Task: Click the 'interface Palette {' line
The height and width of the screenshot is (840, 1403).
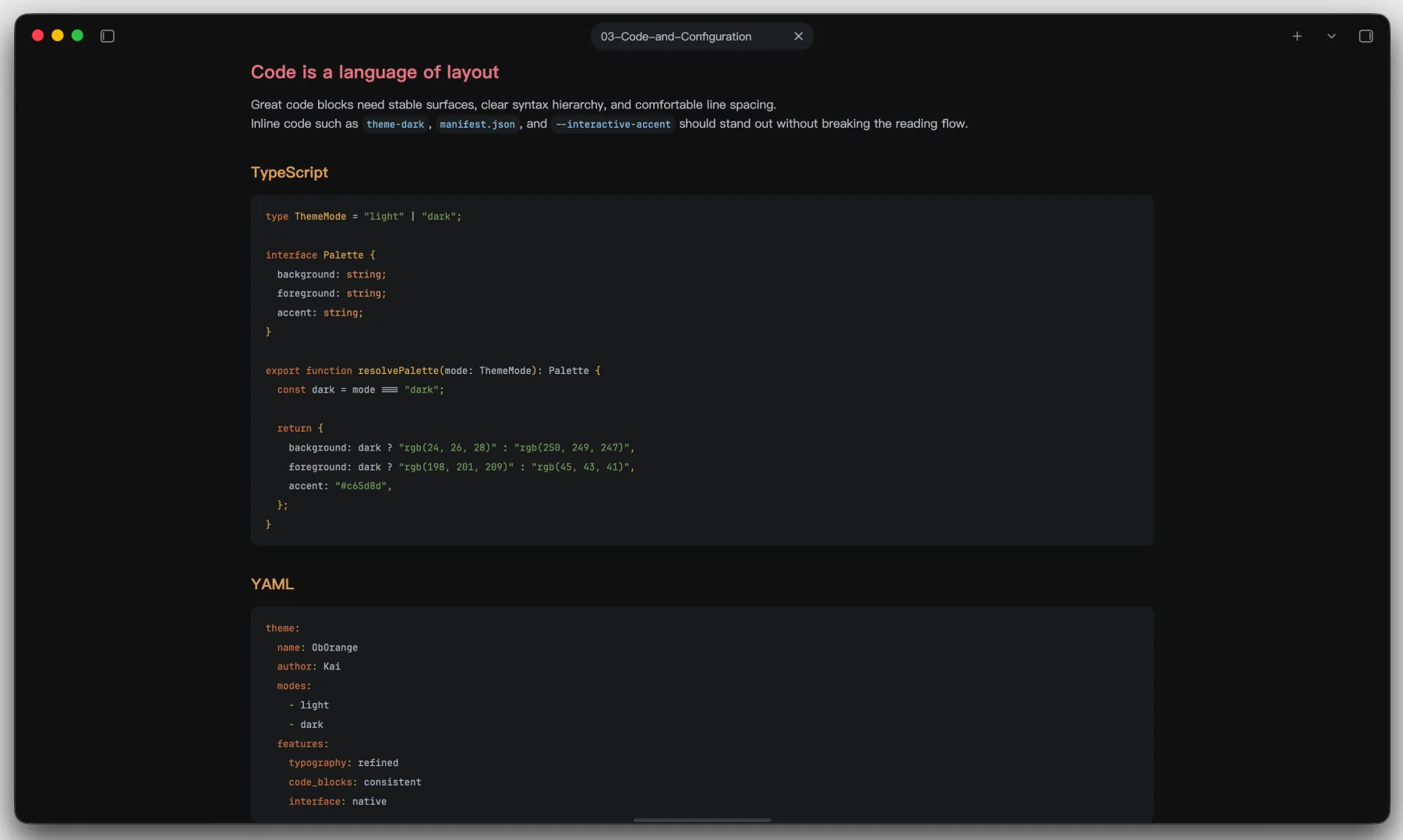Action: [320, 255]
